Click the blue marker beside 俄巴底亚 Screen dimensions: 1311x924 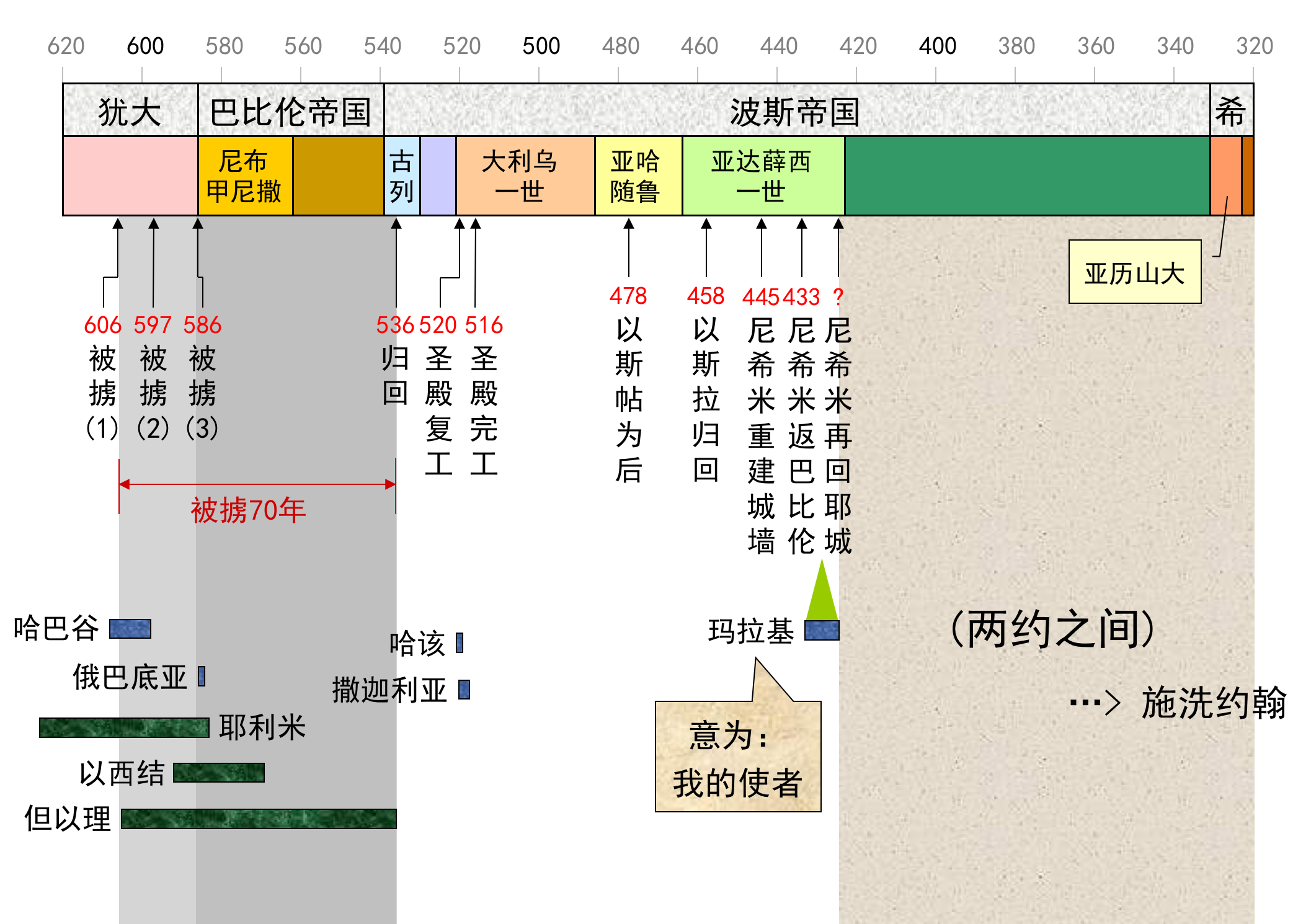[202, 676]
